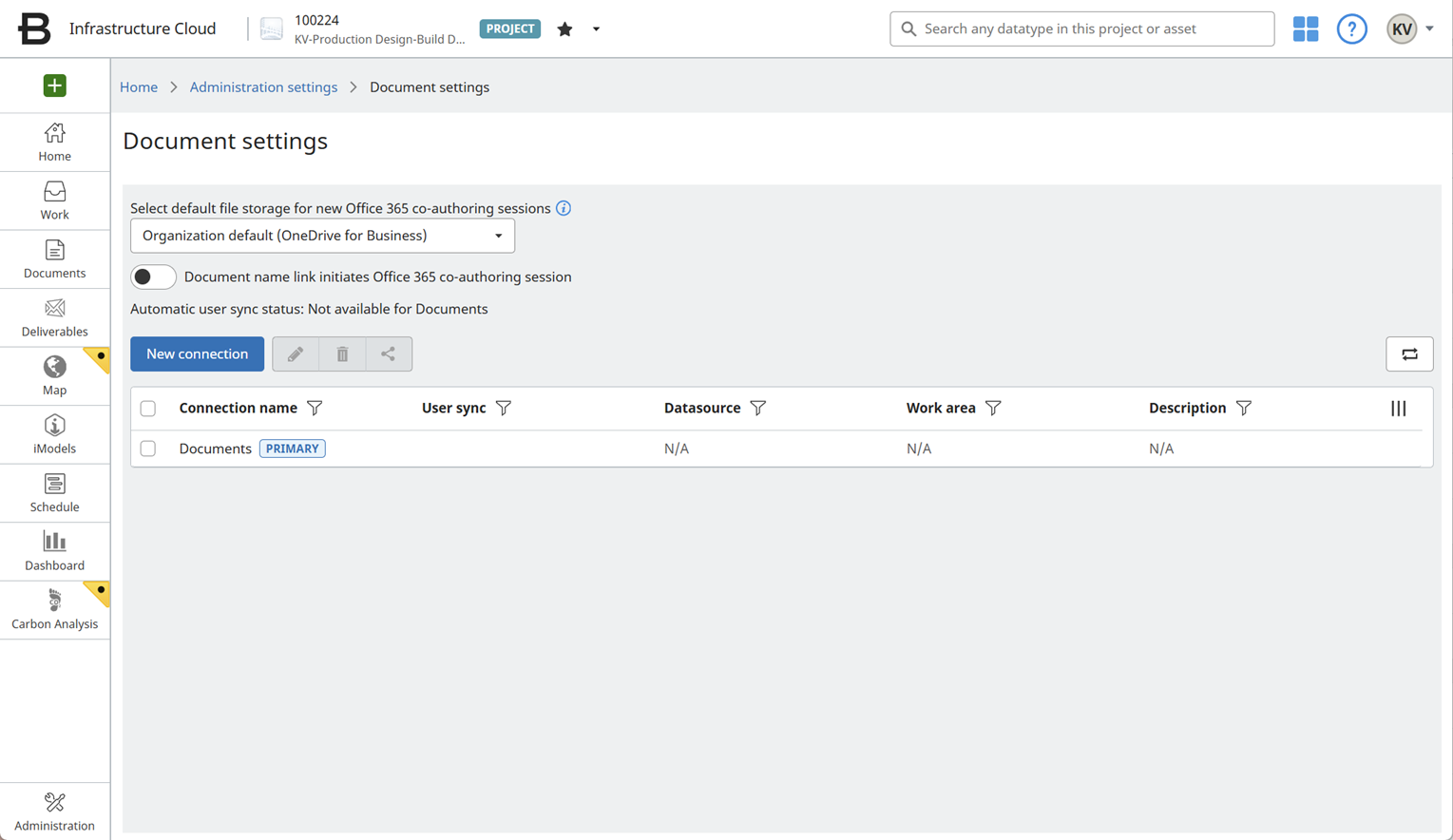Viewport: 1453px width, 840px height.
Task: Open Carbon Analysis in the sidebar
Action: pos(55,610)
